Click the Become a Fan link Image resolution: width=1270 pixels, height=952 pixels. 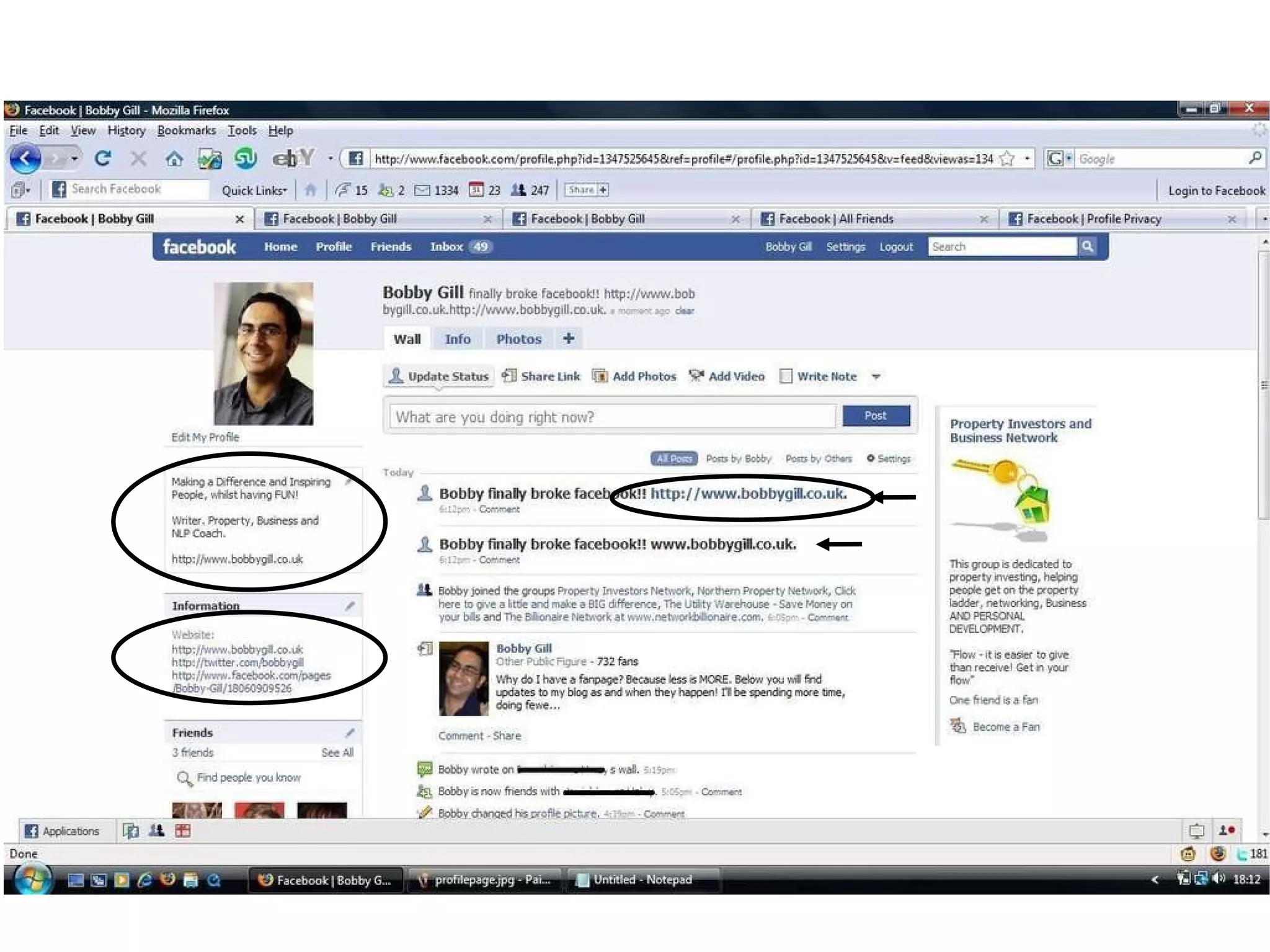click(1005, 726)
